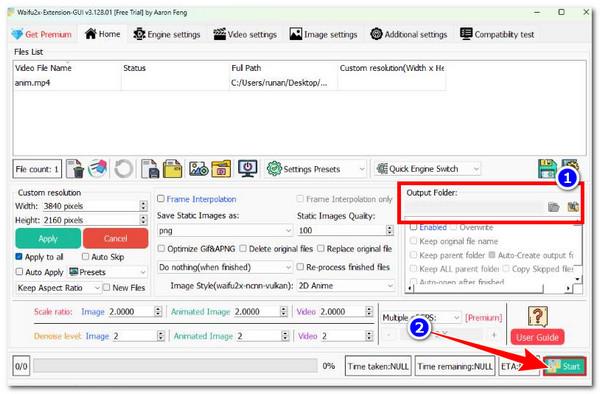Click the Output Folder path field

click(474, 207)
